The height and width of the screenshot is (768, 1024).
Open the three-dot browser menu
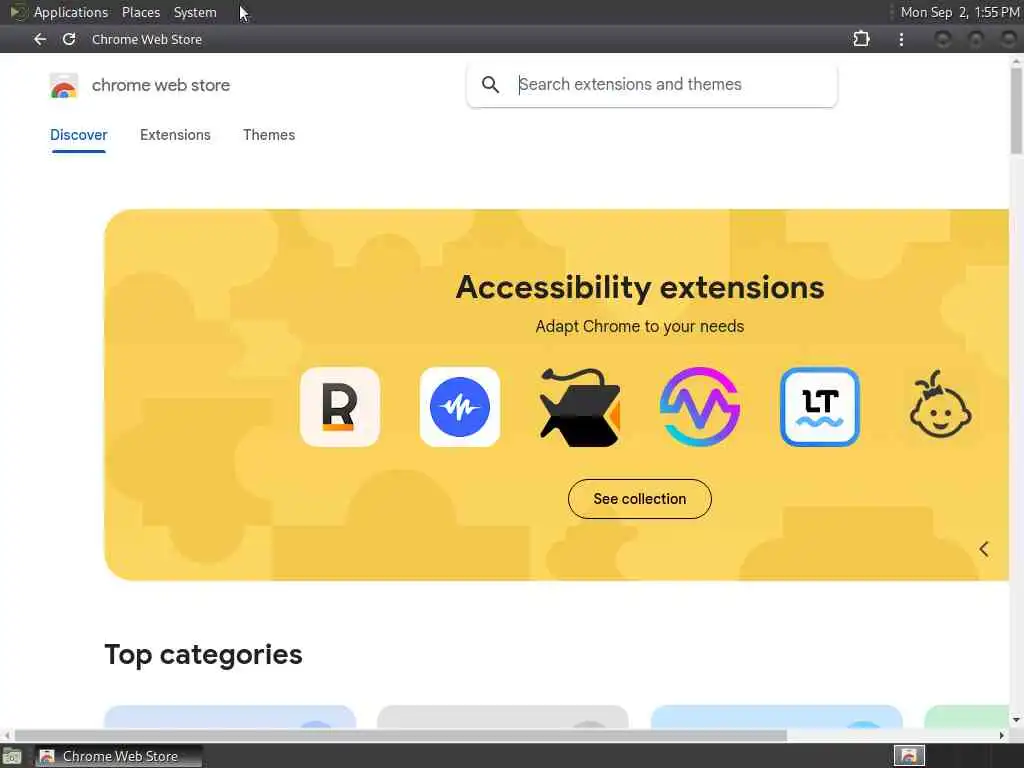click(x=901, y=39)
